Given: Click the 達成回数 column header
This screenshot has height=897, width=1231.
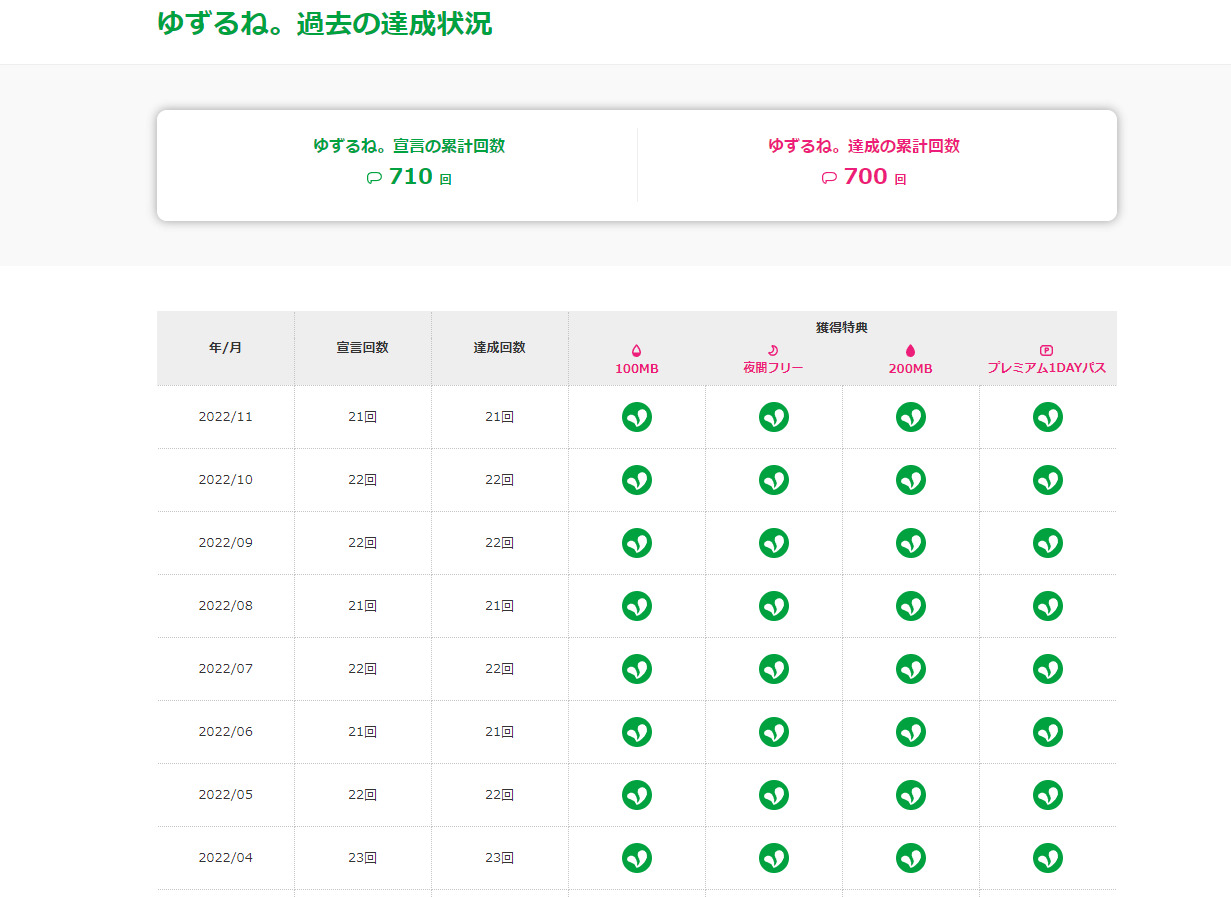Looking at the screenshot, I should coord(499,348).
